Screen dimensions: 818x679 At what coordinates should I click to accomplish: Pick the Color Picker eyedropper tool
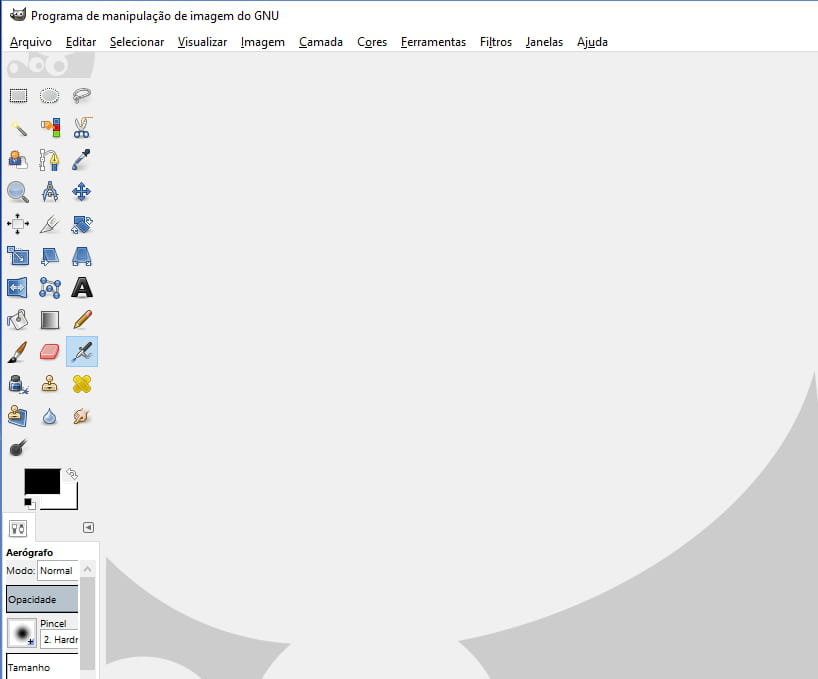(x=82, y=160)
